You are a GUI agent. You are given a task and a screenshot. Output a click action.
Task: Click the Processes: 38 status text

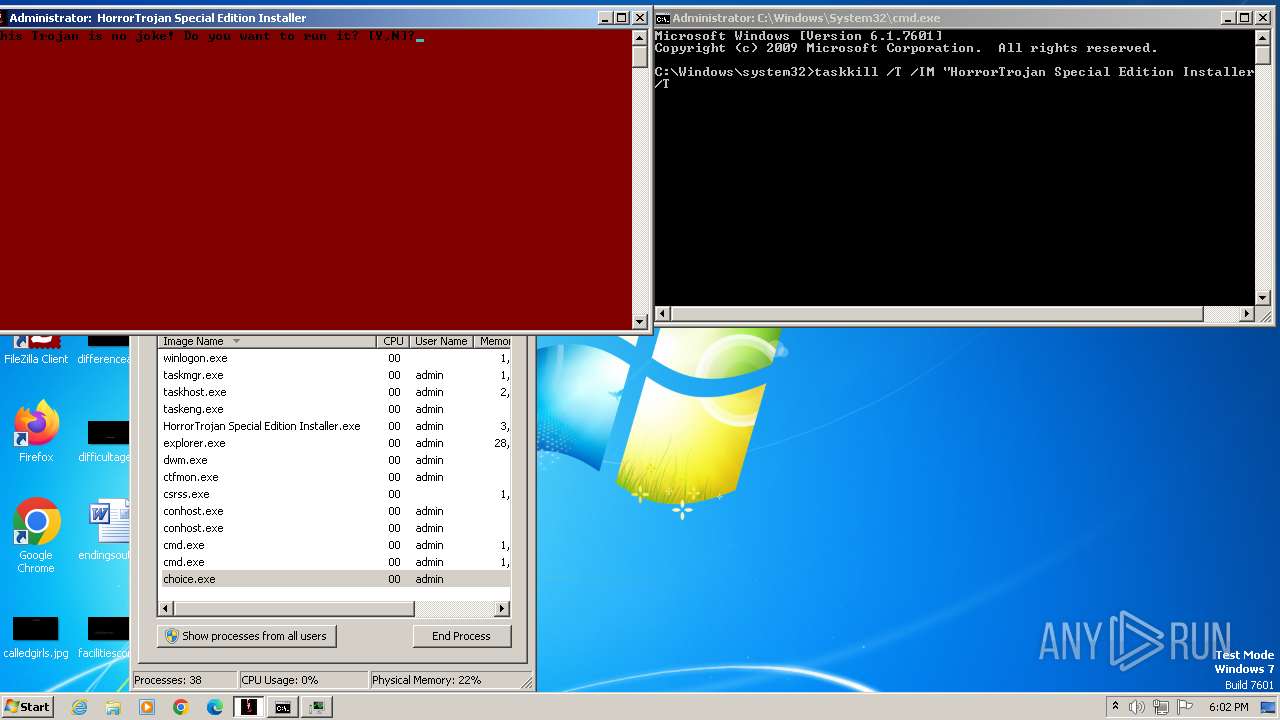167,680
